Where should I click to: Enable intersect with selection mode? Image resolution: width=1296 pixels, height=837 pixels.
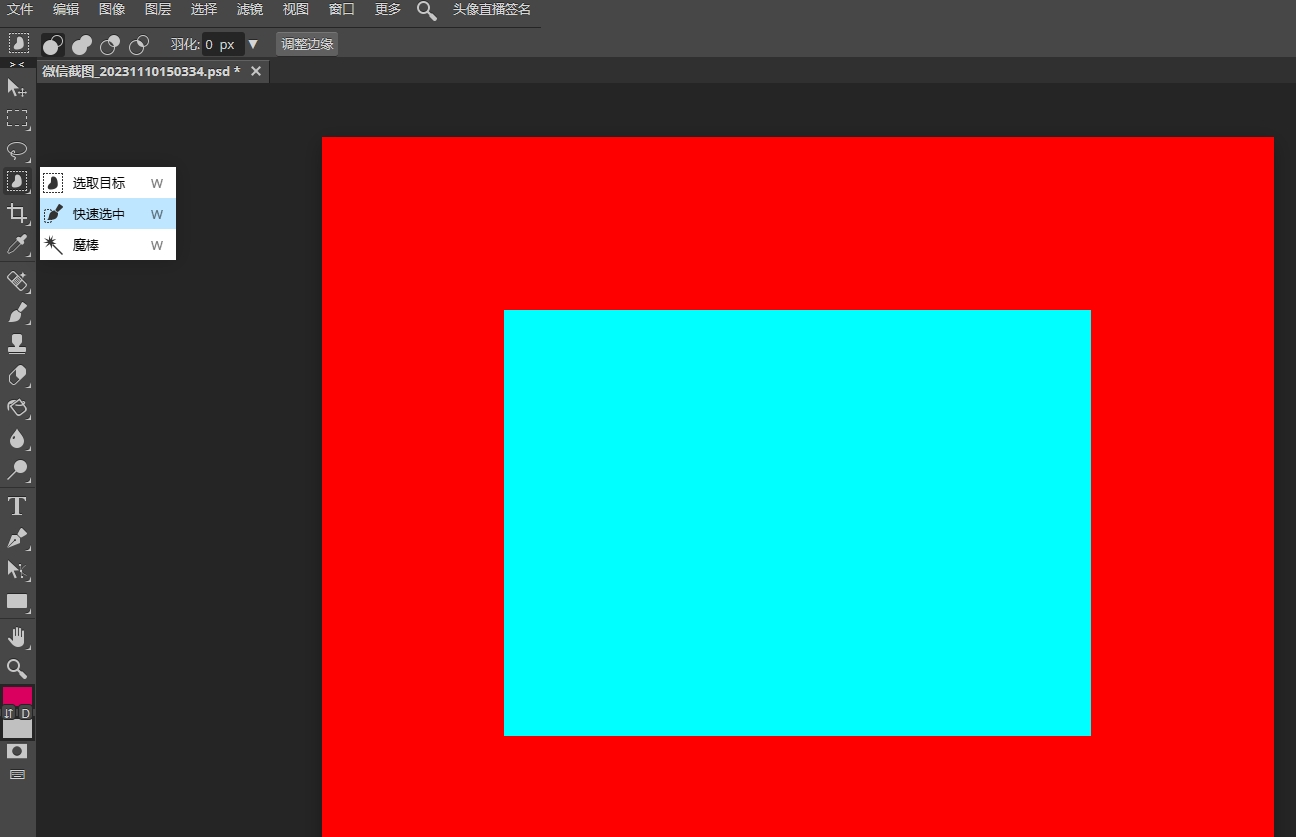[139, 44]
